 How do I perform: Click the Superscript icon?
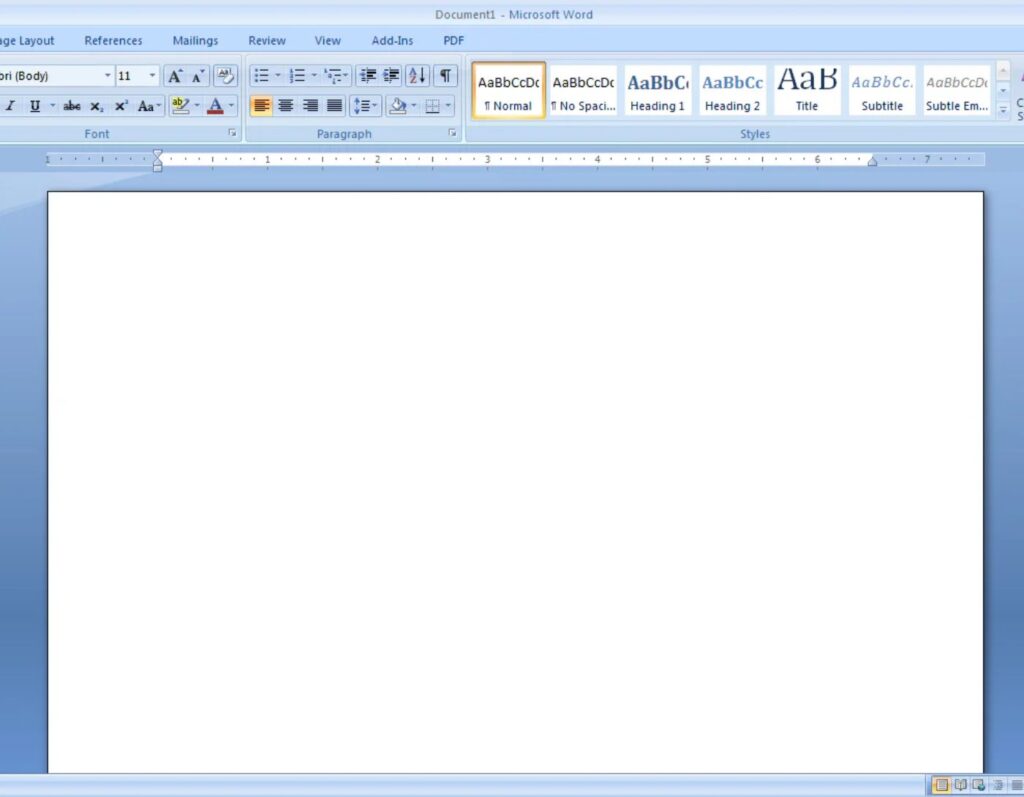(x=121, y=106)
